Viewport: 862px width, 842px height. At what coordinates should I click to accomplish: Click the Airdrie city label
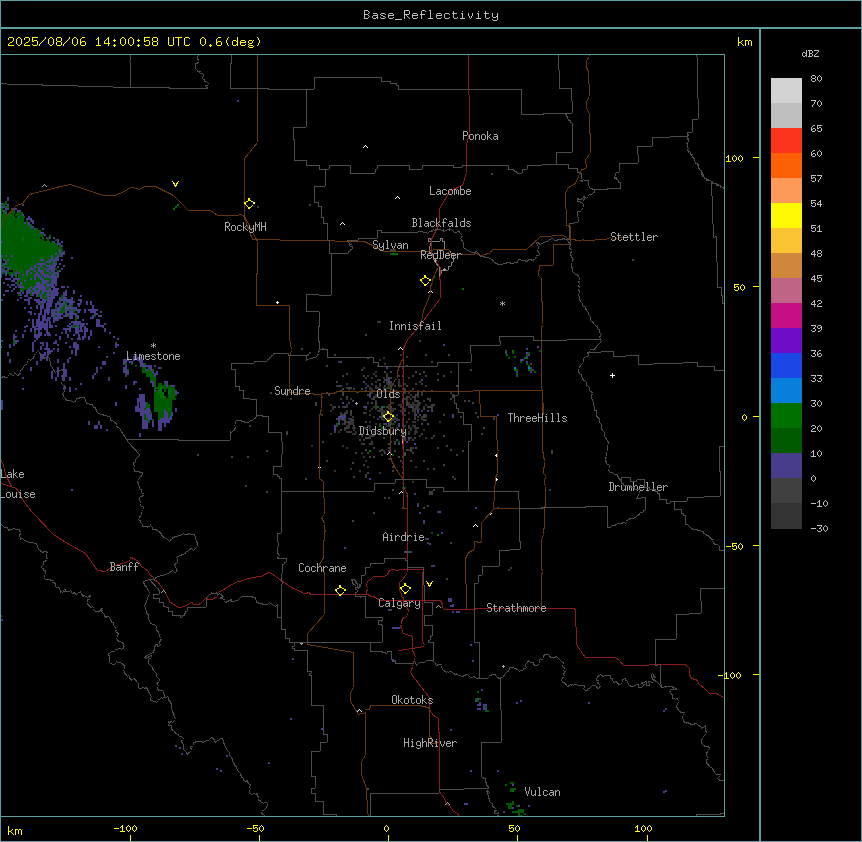tap(404, 537)
